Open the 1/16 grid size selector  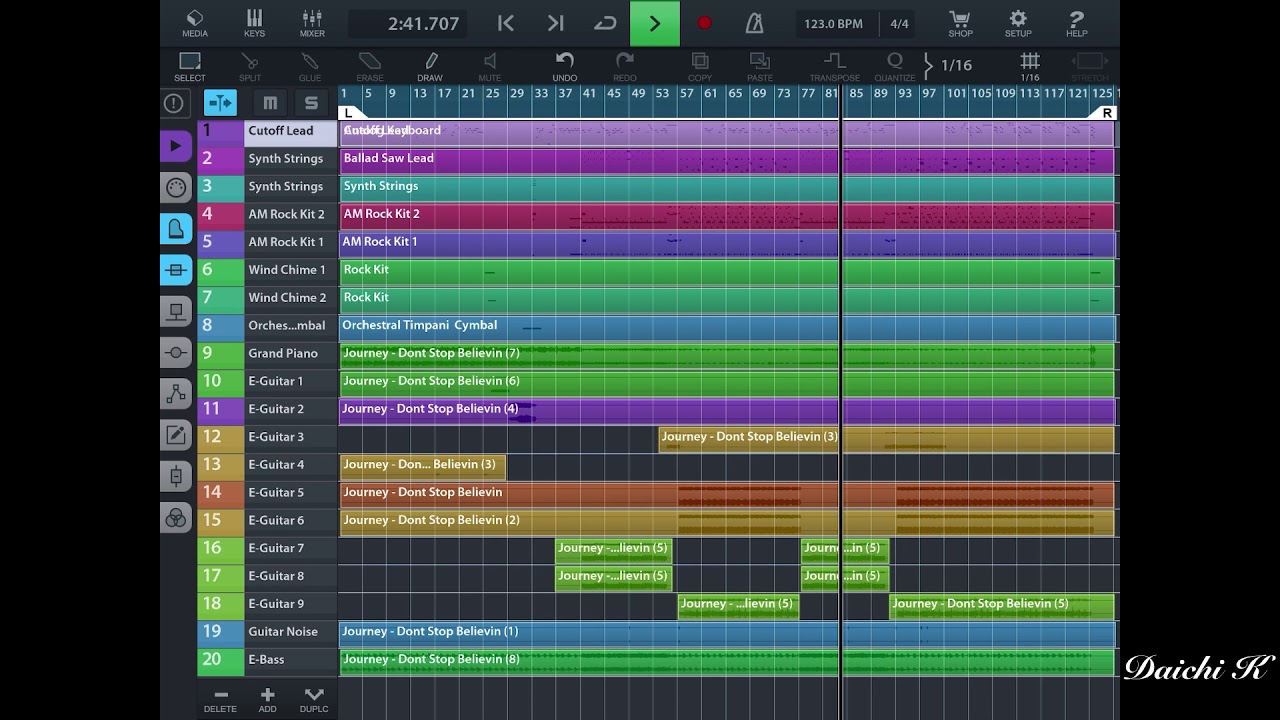point(1030,67)
